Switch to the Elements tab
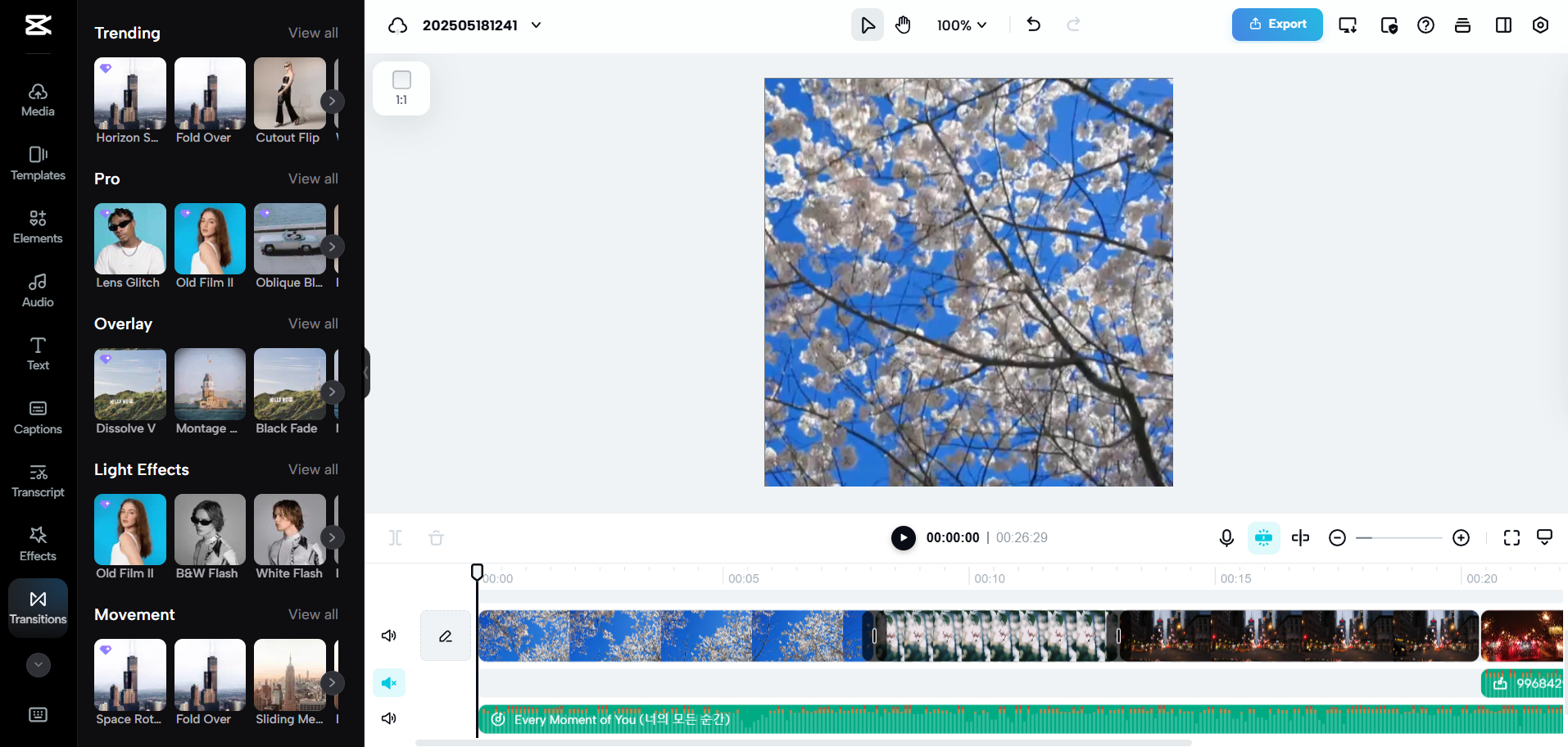The width and height of the screenshot is (1568, 747). [38, 228]
